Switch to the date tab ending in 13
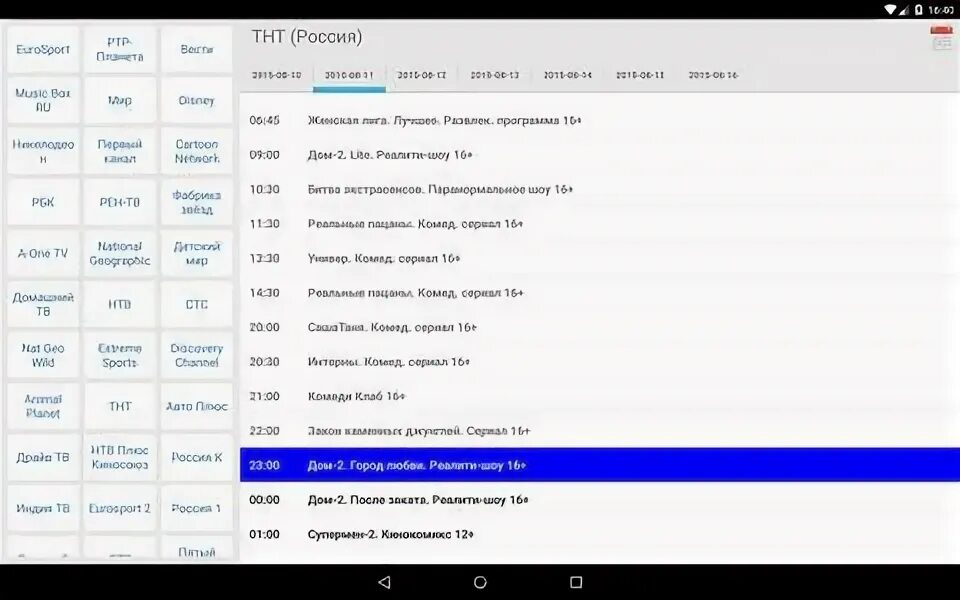 click(x=495, y=75)
